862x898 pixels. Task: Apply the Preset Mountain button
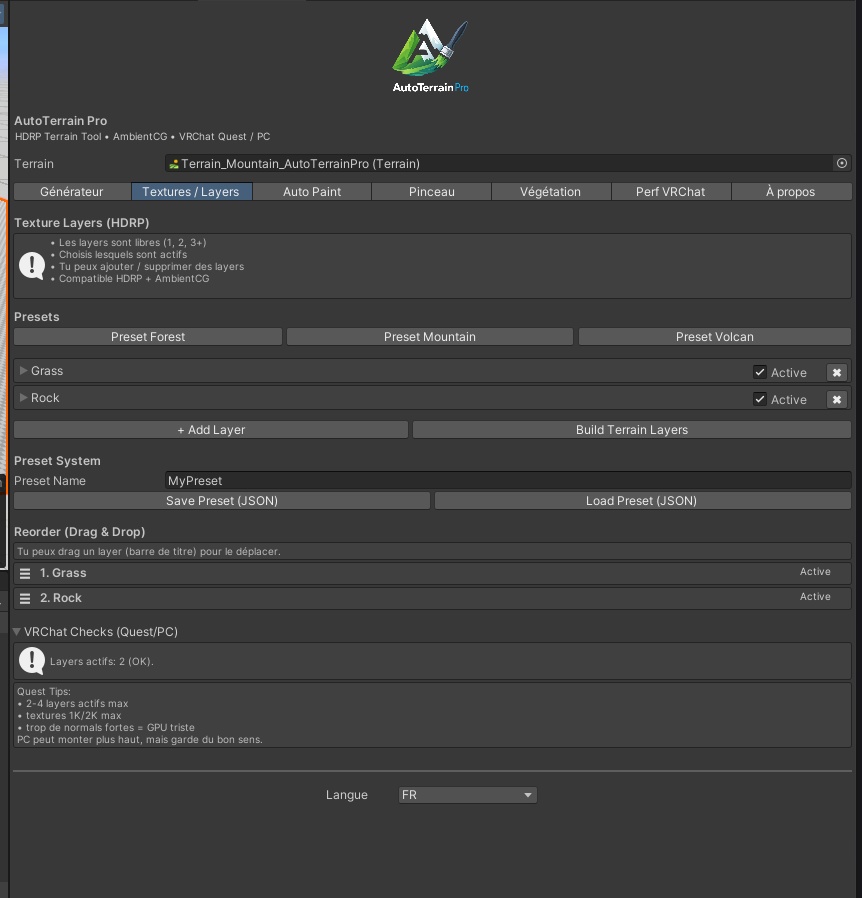430,337
